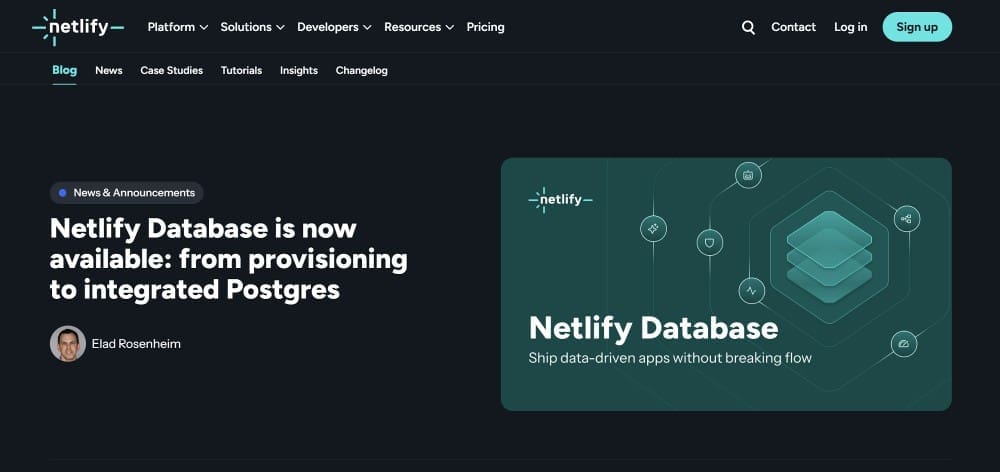1000x472 pixels.
Task: Click Elad Rosenheim's avatar photo
Action: coord(68,344)
